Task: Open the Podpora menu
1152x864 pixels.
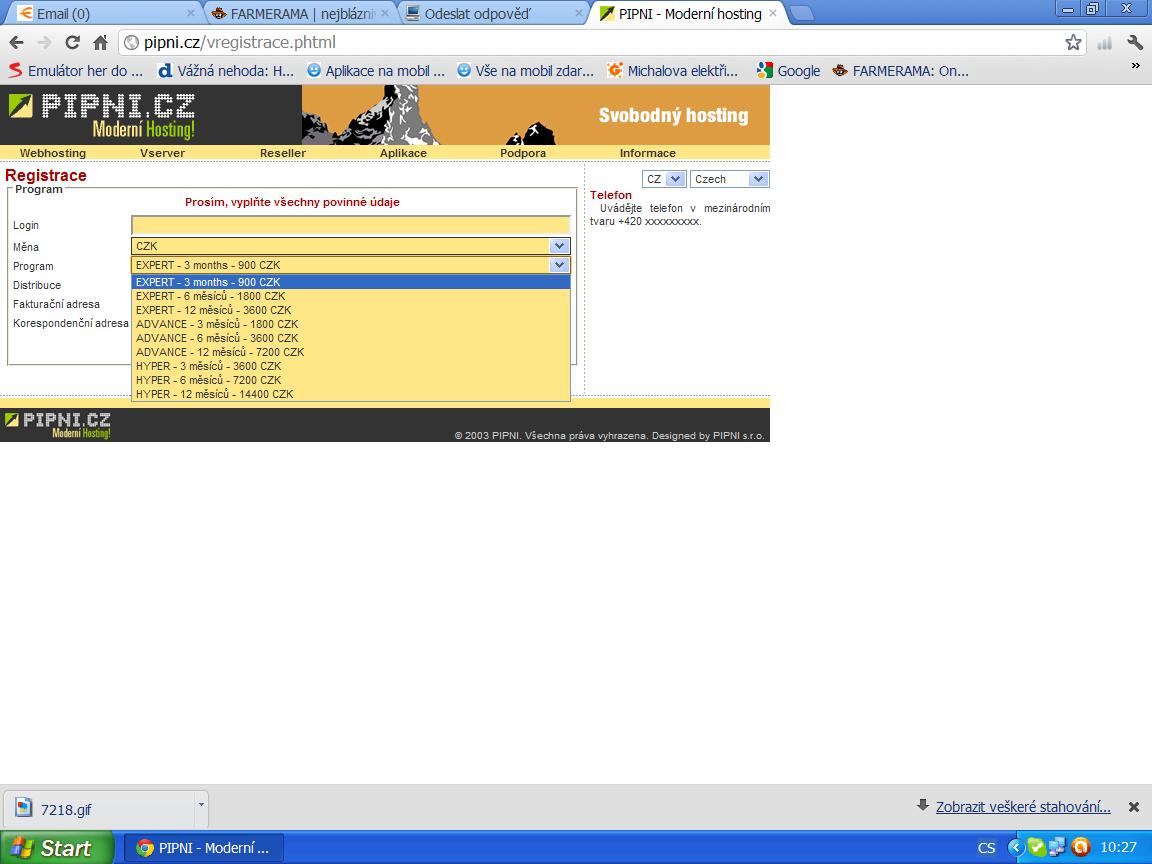Action: pyautogui.click(x=523, y=153)
